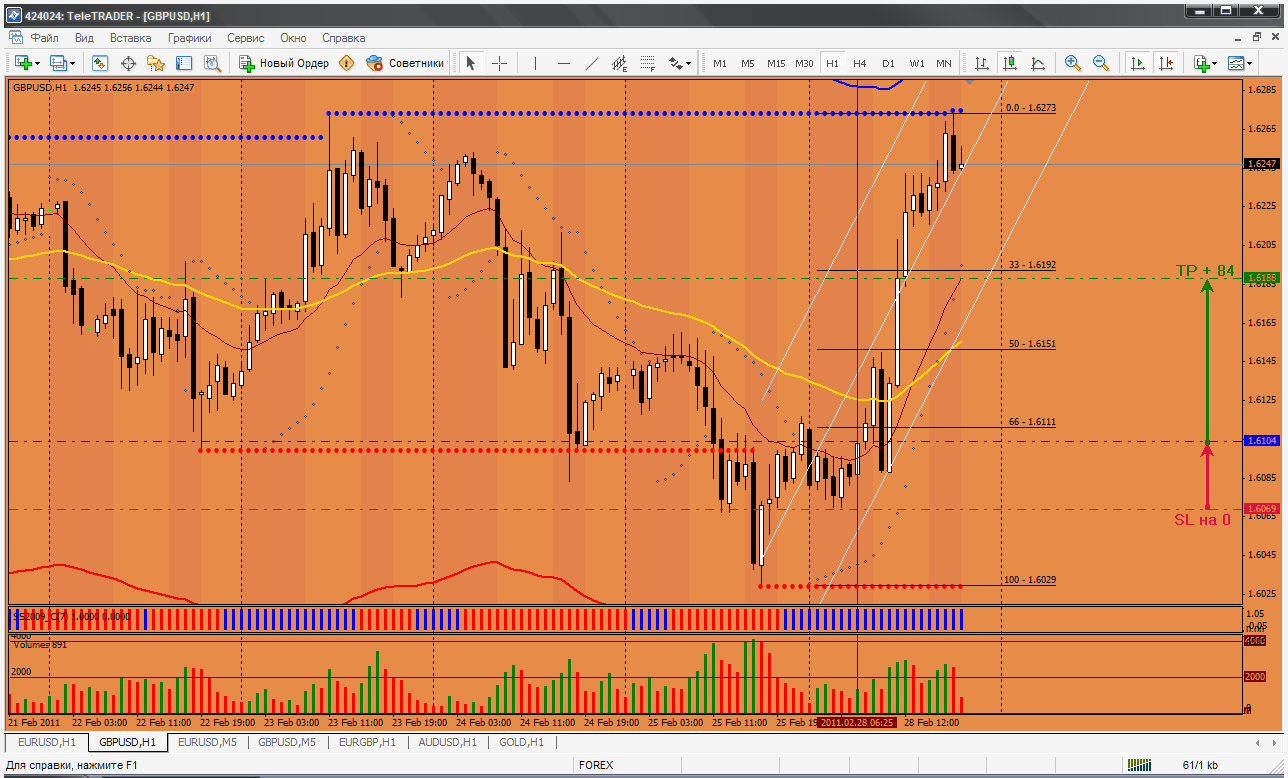Open the Data Window crosshair-circle icon
The height and width of the screenshot is (778, 1288).
point(128,63)
